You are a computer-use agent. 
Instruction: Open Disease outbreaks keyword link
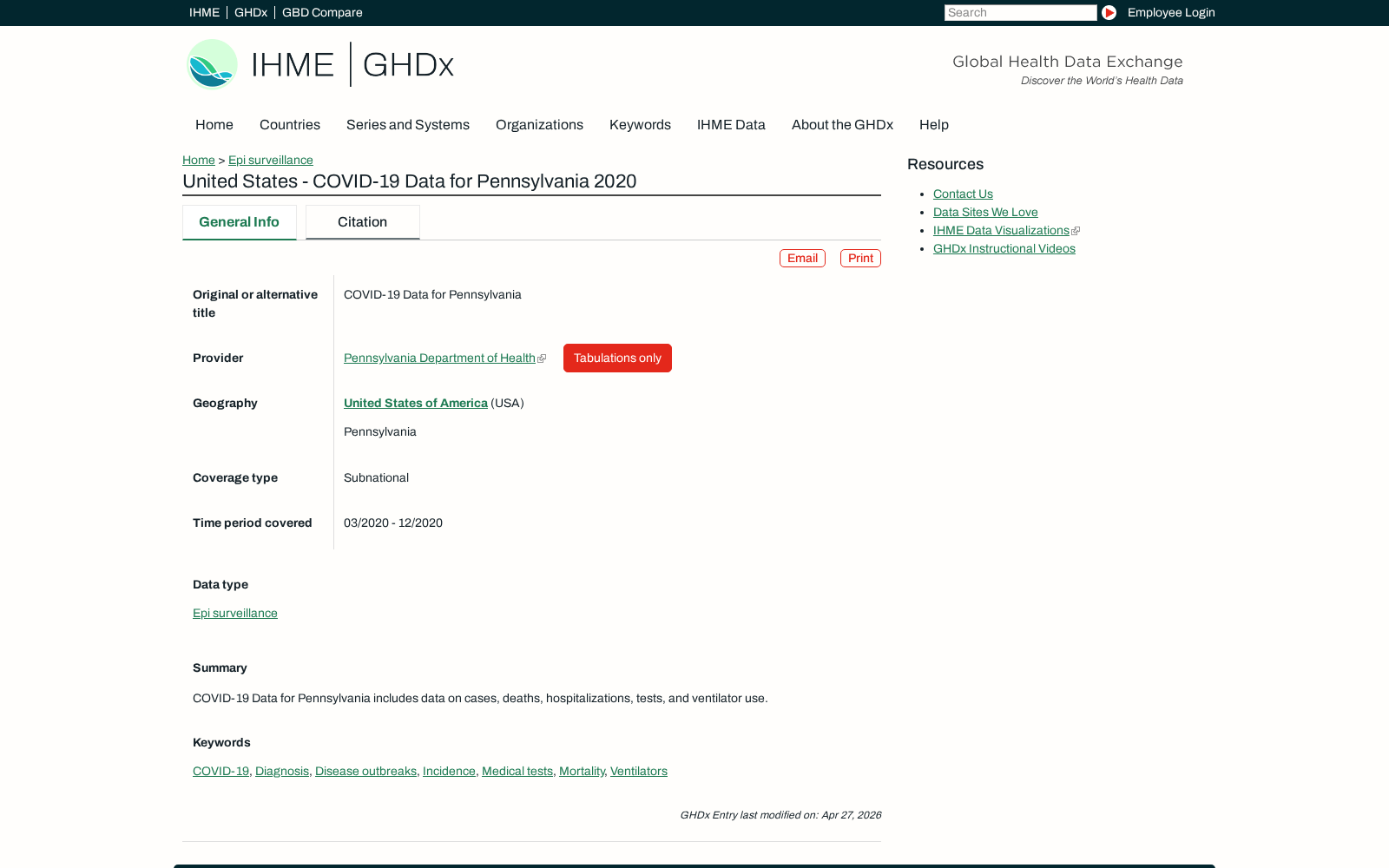pos(365,772)
